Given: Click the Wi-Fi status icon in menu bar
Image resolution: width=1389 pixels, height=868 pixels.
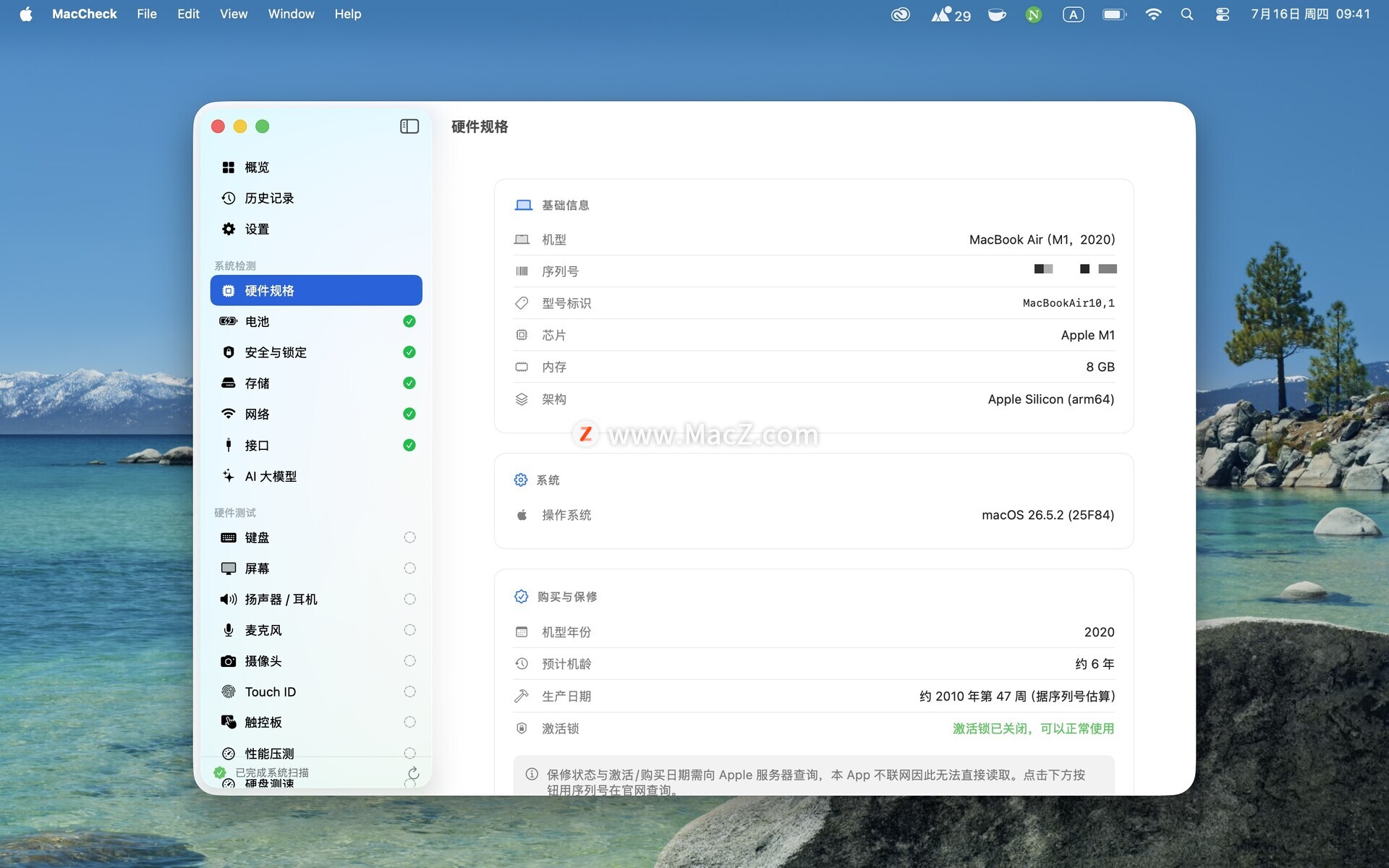Looking at the screenshot, I should (x=1153, y=14).
